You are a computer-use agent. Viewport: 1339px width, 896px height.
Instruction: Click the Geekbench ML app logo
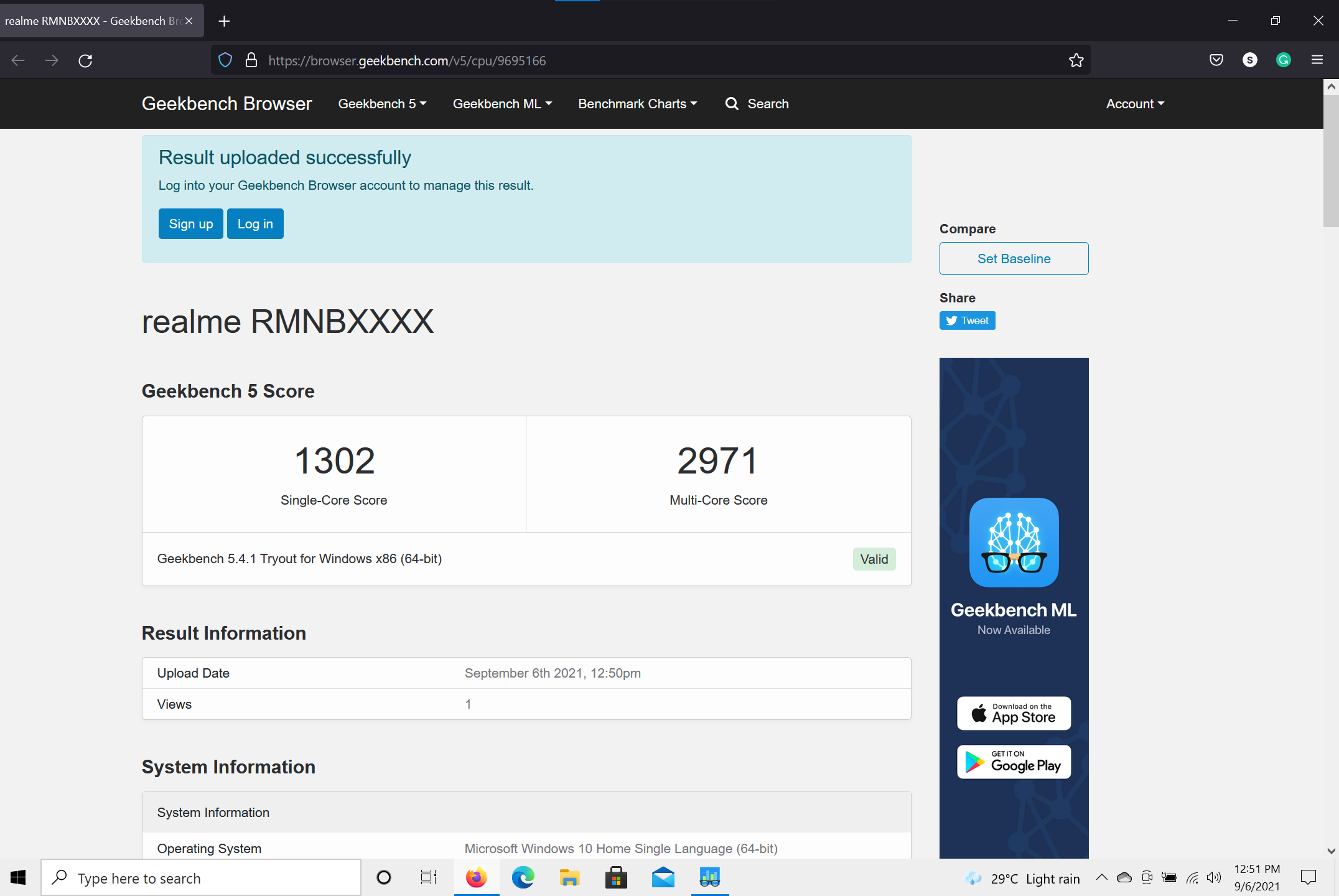(1014, 543)
